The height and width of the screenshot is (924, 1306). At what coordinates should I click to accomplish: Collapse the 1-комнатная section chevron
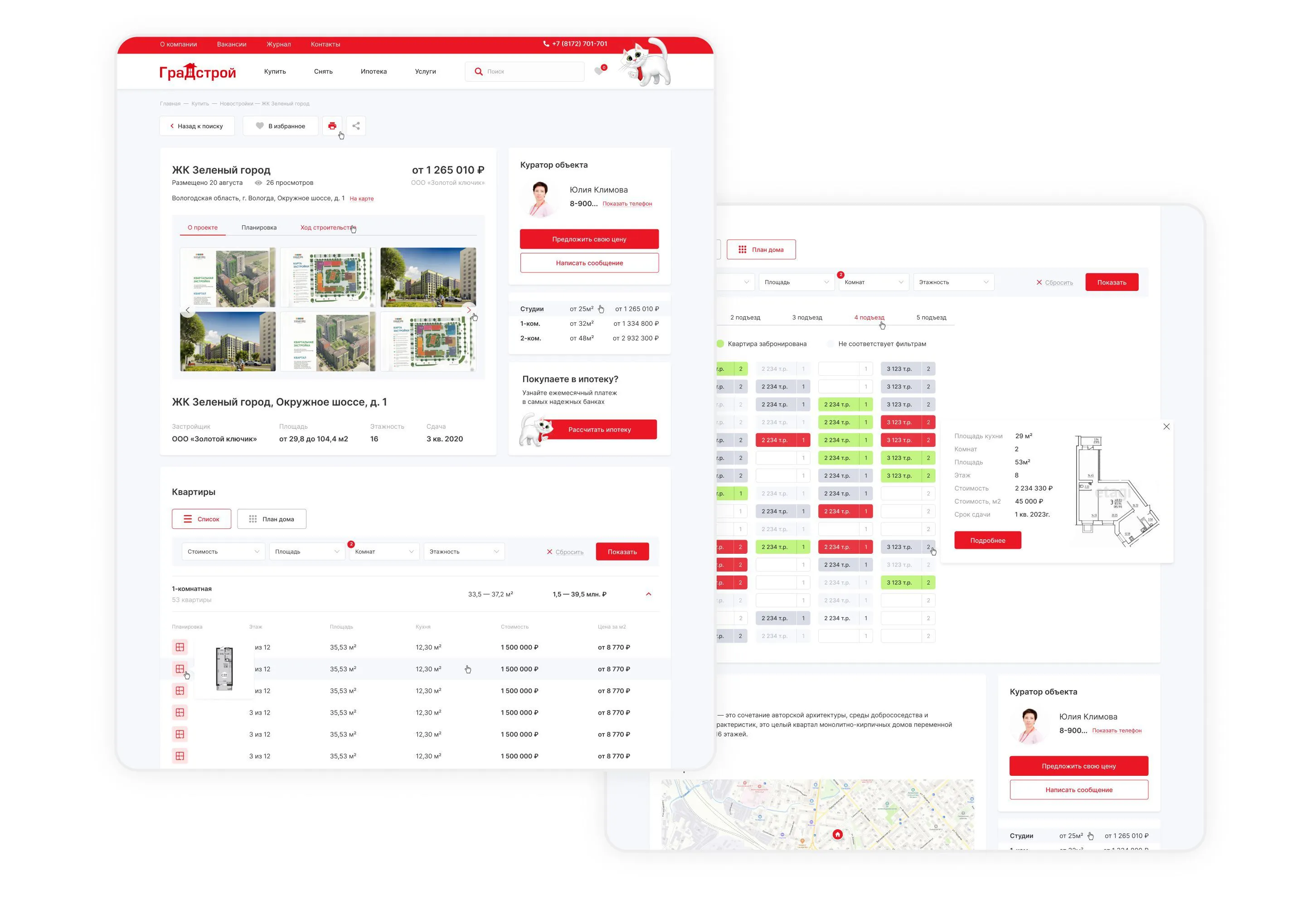point(648,594)
